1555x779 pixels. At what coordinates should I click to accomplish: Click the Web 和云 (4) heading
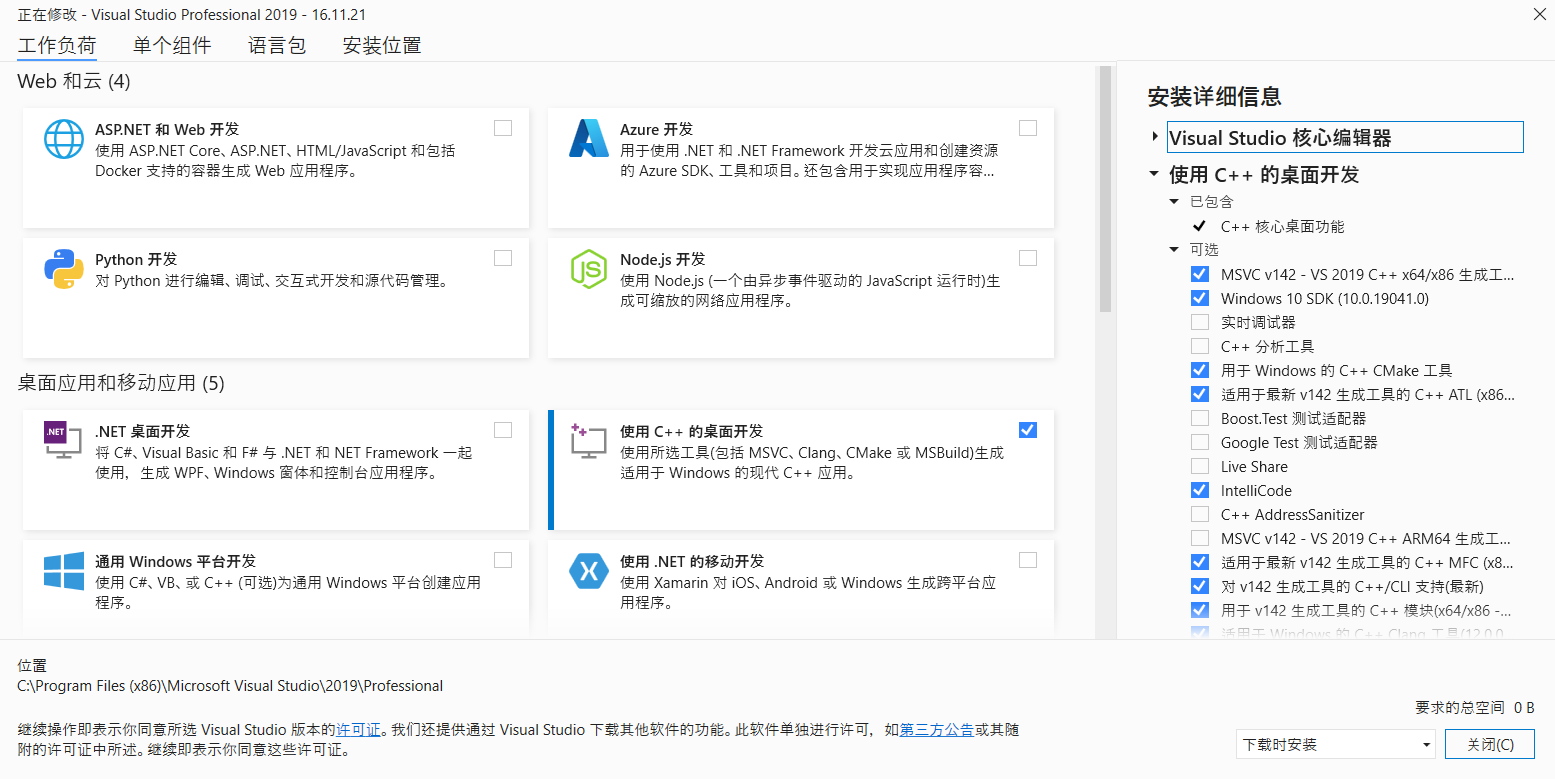(x=74, y=81)
